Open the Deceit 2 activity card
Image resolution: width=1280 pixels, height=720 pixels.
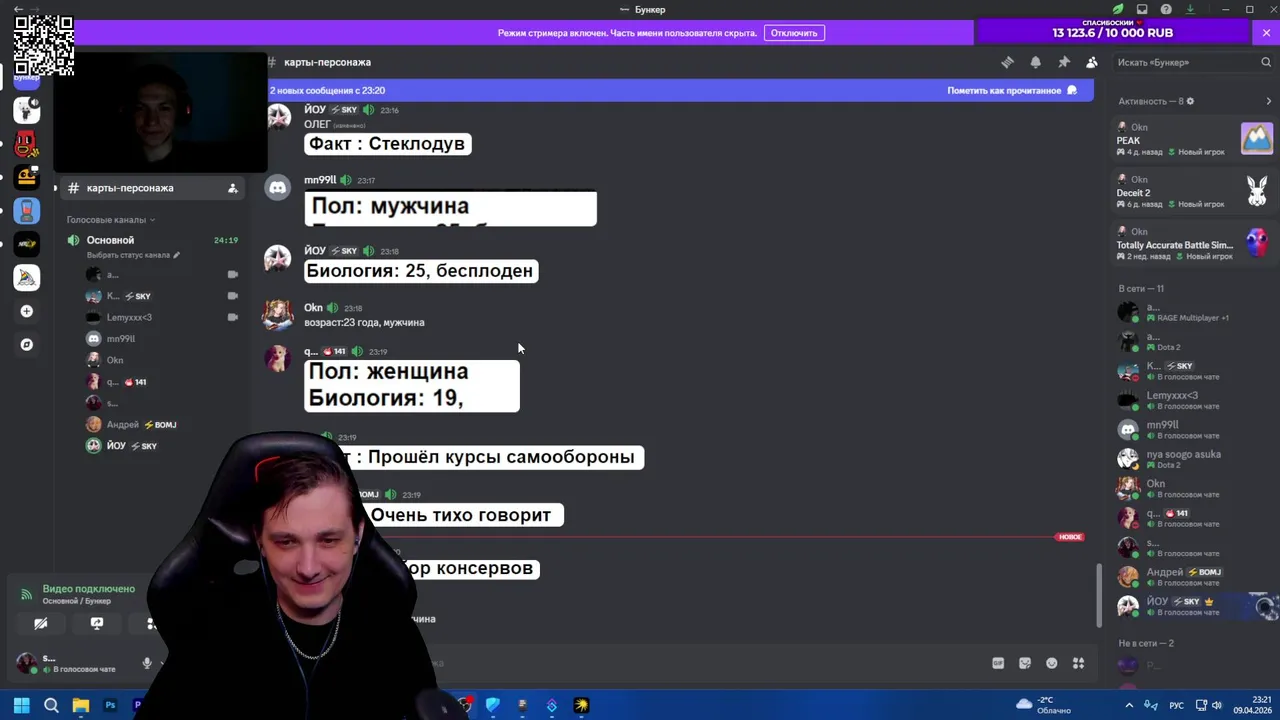[1195, 192]
